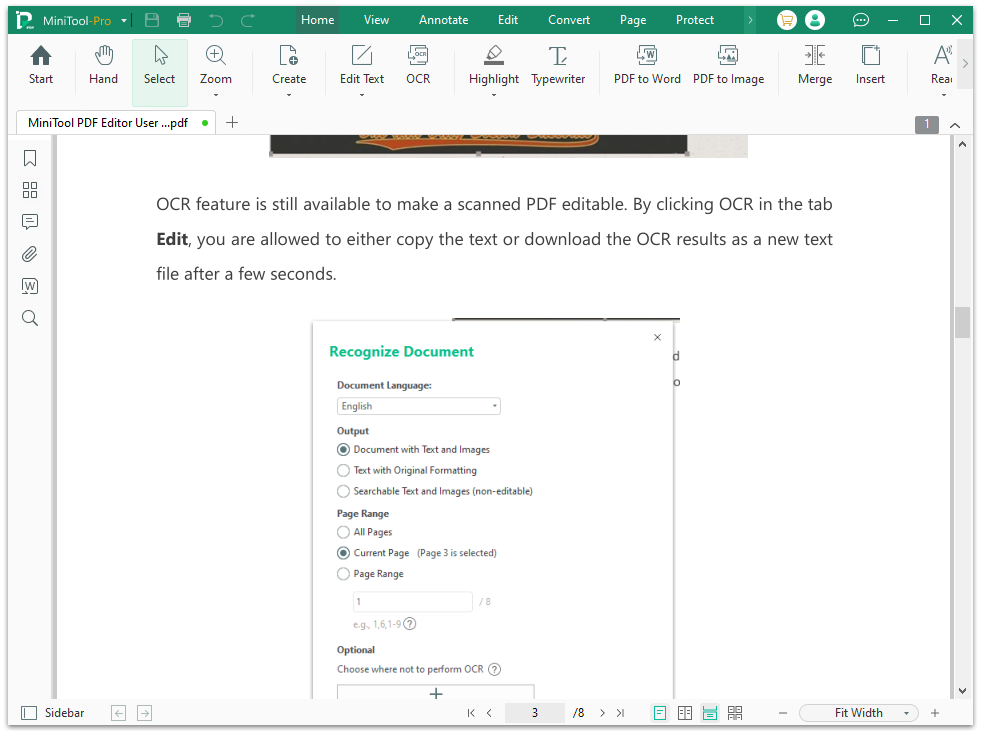This screenshot has width=981, height=731.
Task: Go to the previous page
Action: (489, 713)
